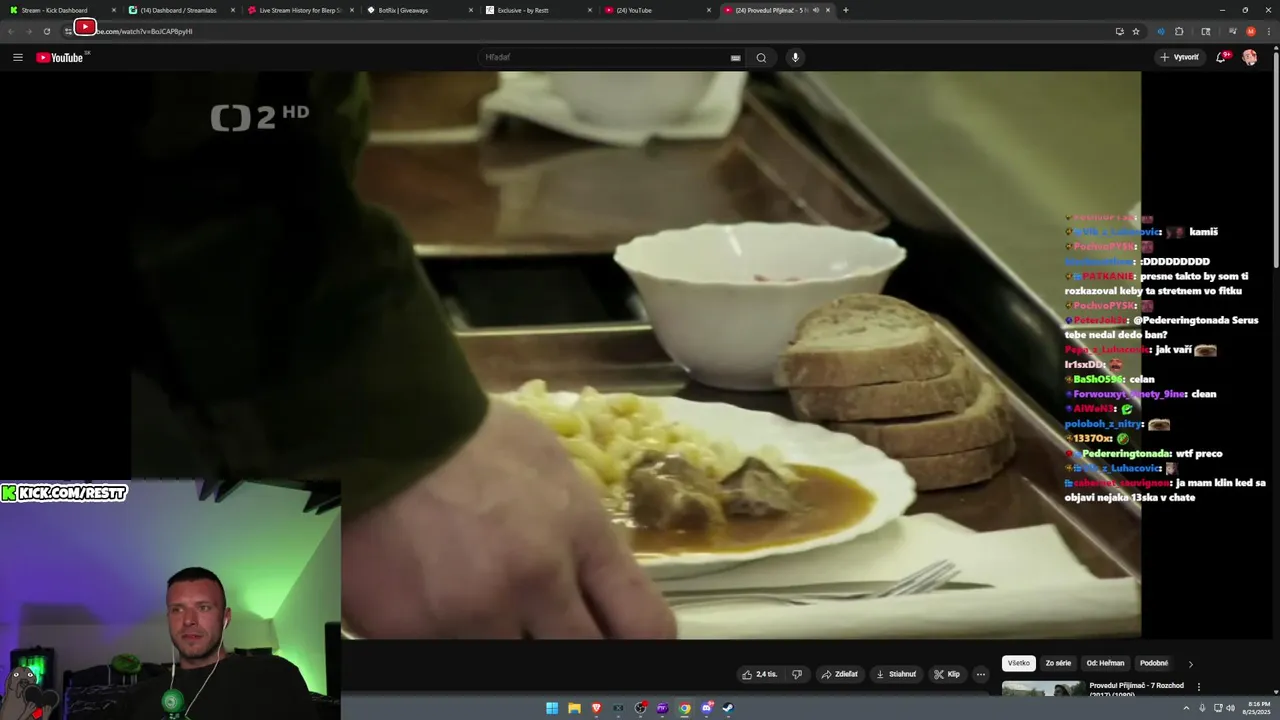Switch to Dashboard / Streamlabs tab

point(180,10)
